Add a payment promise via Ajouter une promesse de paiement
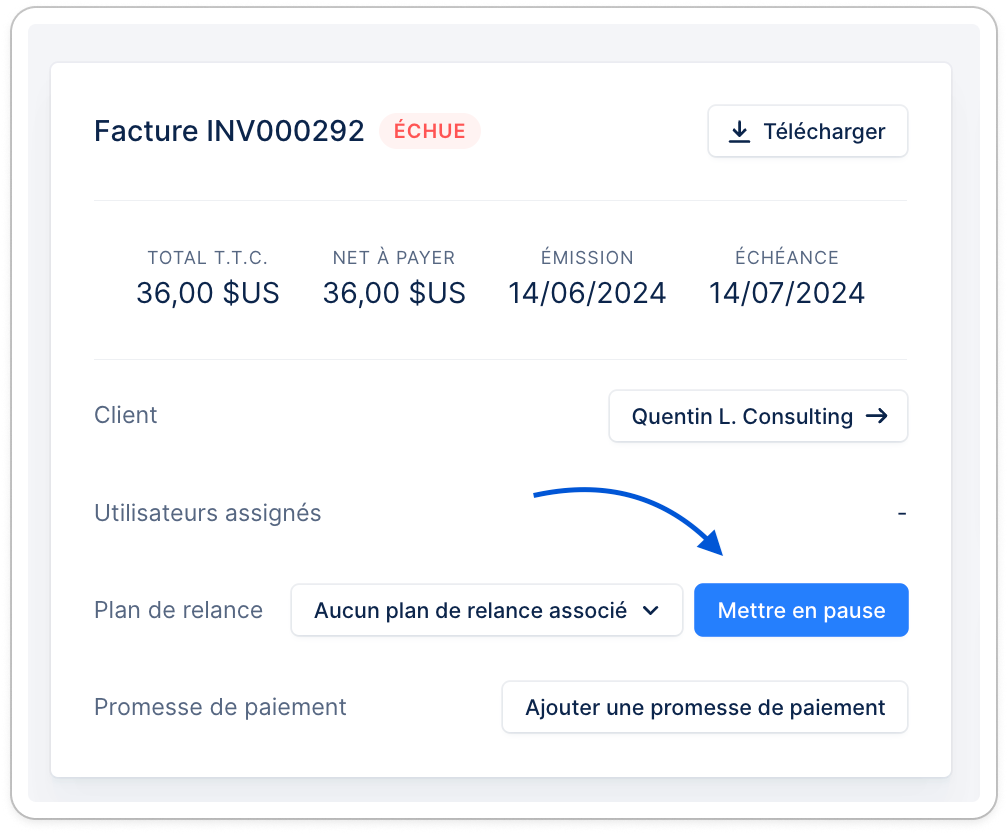The height and width of the screenshot is (834, 1008). (x=705, y=707)
